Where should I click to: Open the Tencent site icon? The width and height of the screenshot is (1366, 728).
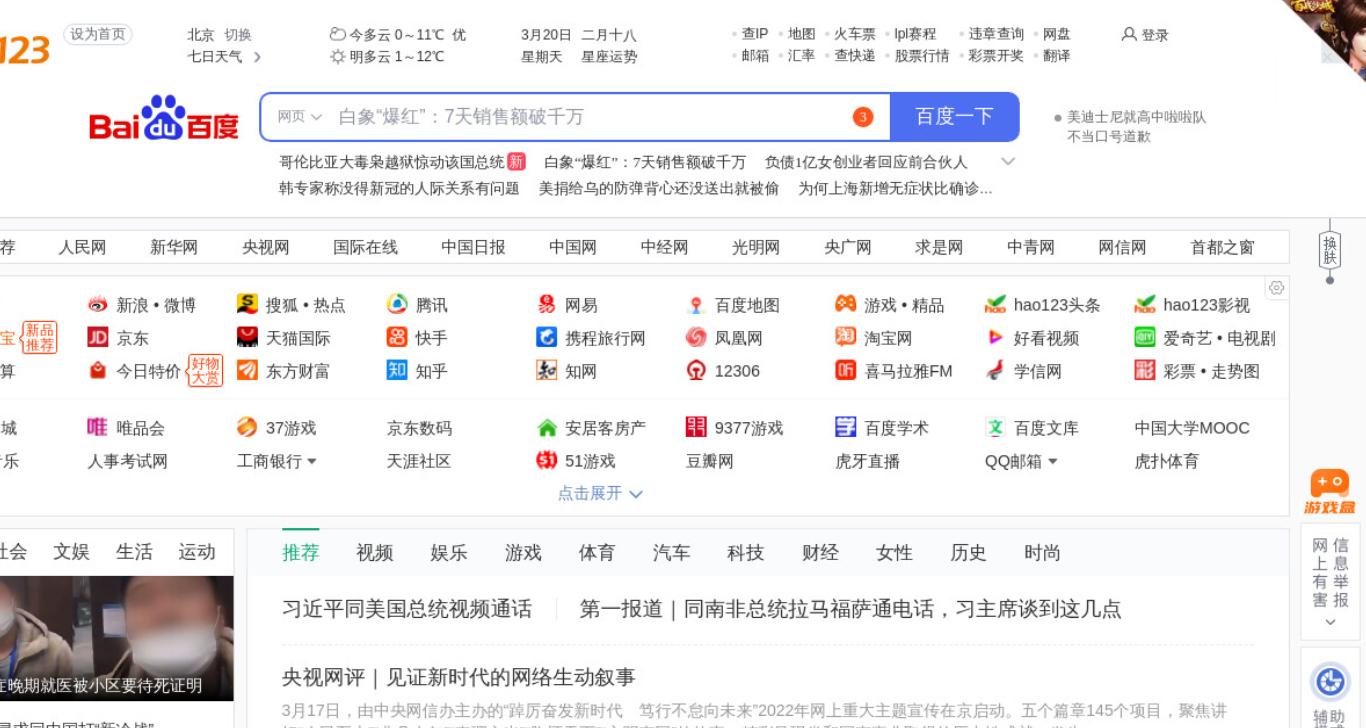[x=397, y=305]
